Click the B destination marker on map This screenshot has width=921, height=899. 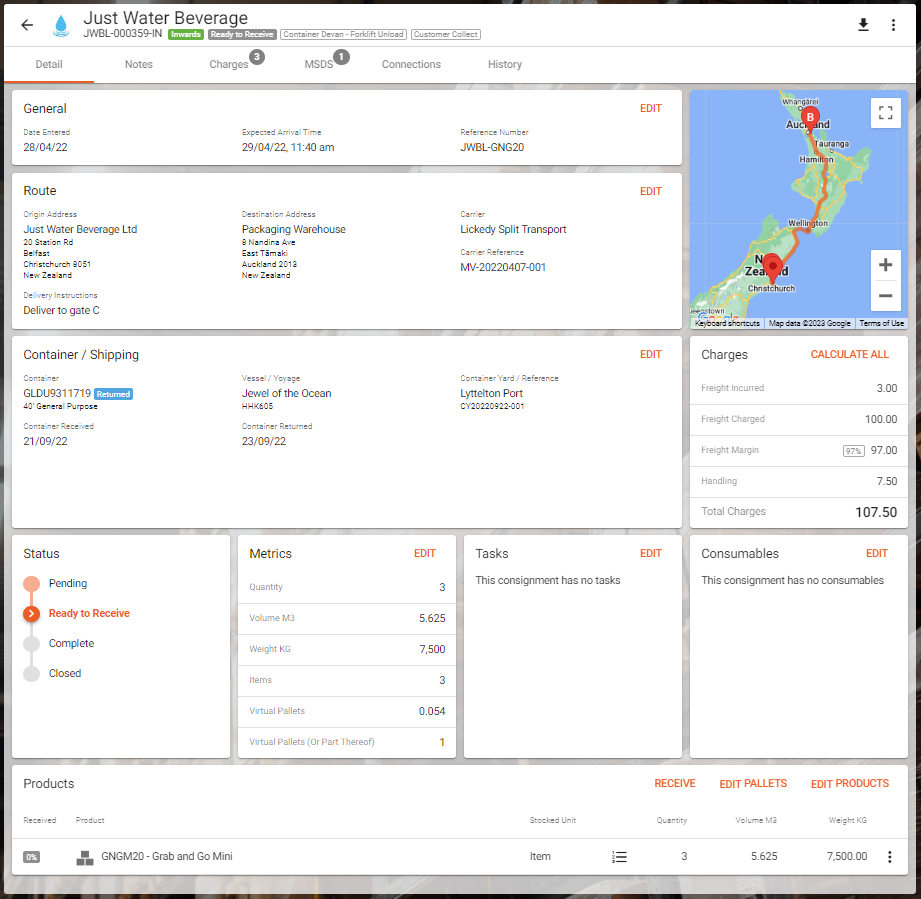(x=810, y=118)
